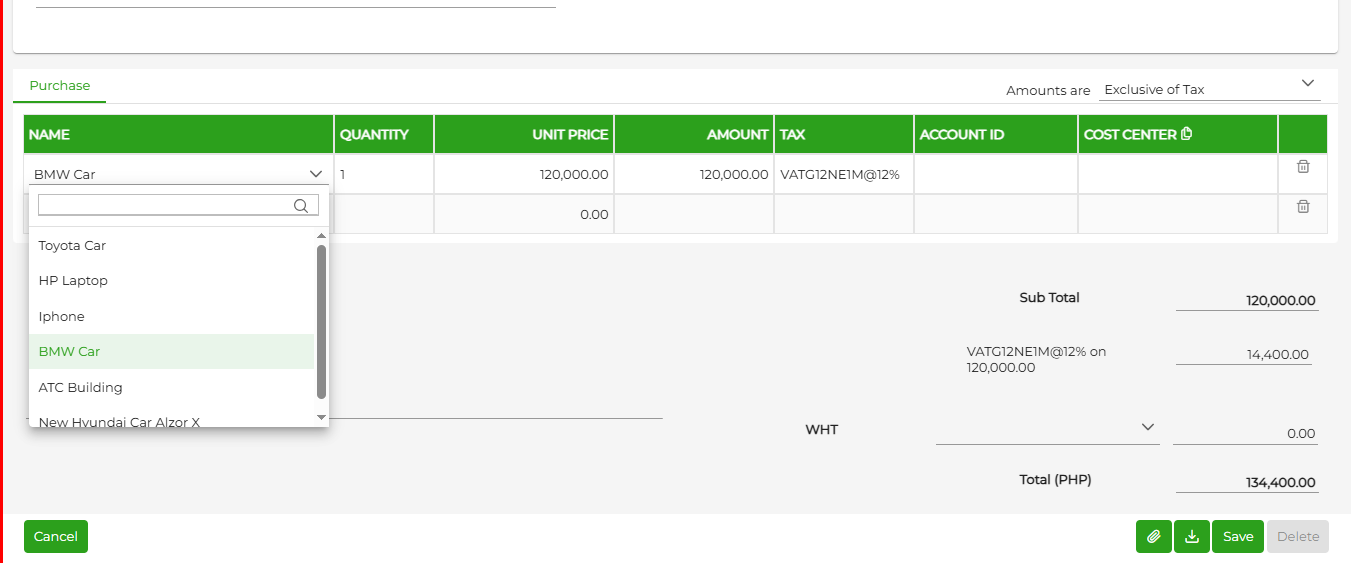1351x563 pixels.
Task: Click the copy icon beside Cost Center
Action: pyautogui.click(x=1187, y=134)
